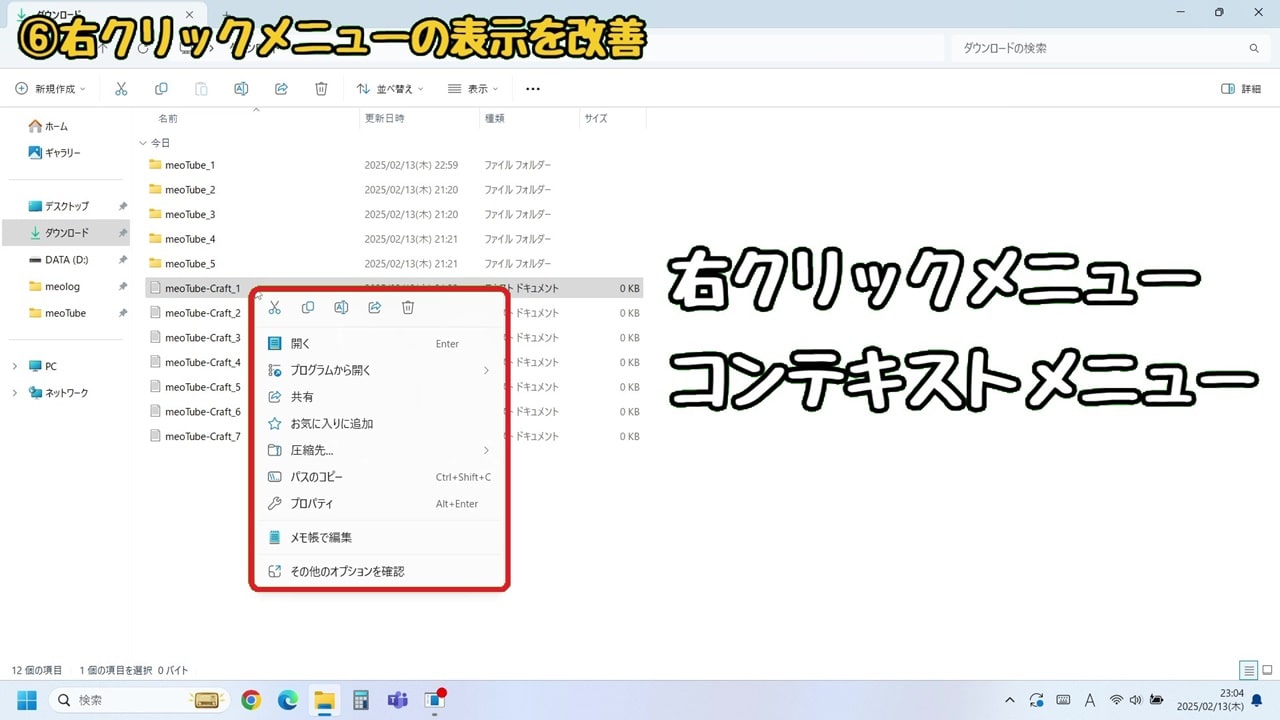This screenshot has width=1280, height=720.
Task: Click the notification bell in the system tray
Action: point(1257,701)
